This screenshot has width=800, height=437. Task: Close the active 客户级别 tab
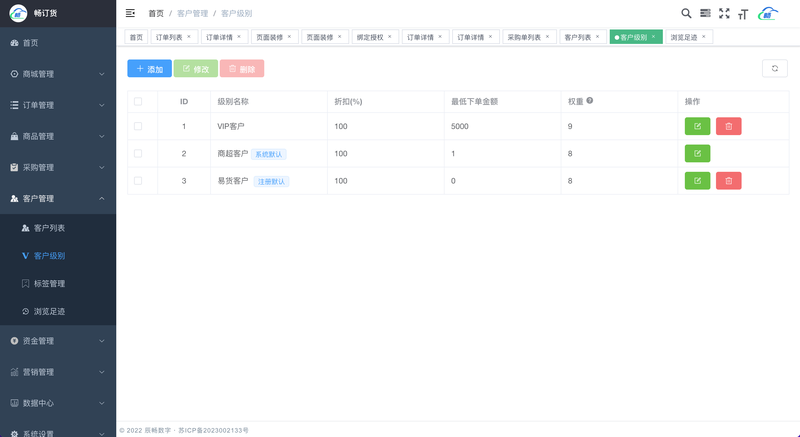click(x=653, y=37)
